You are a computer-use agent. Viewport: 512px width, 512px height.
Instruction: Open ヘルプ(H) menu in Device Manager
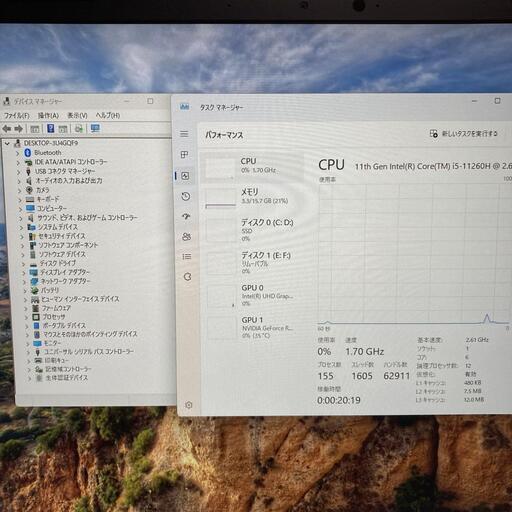coord(108,116)
